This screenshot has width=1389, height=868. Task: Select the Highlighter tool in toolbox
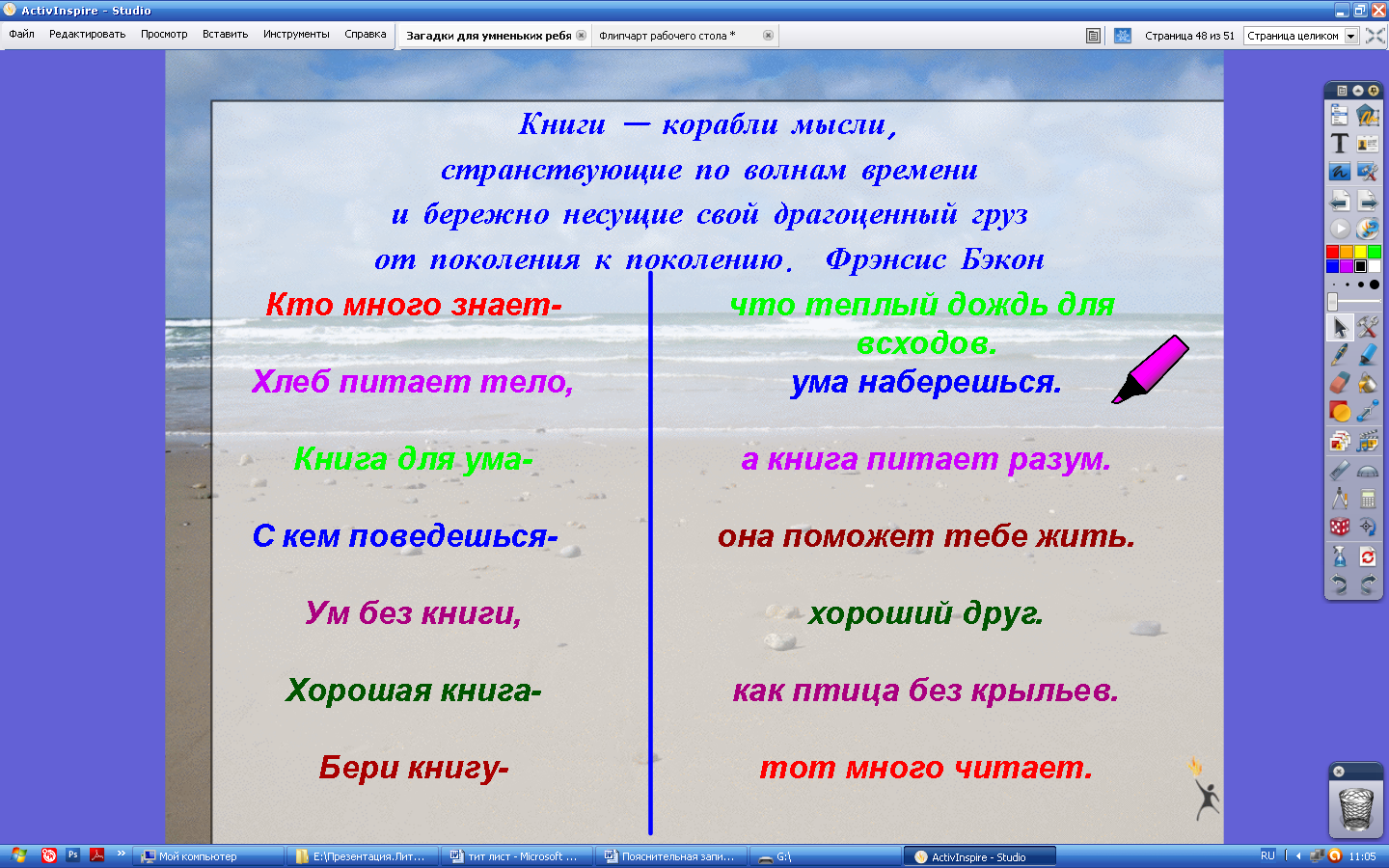pyautogui.click(x=1368, y=355)
